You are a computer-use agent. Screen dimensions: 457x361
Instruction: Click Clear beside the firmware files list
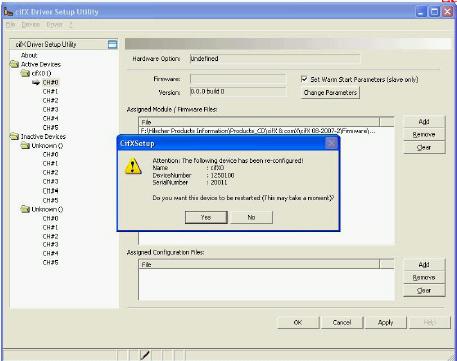pos(424,147)
